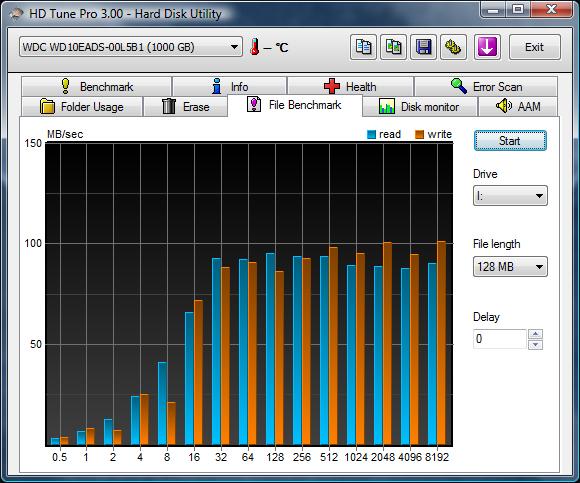The height and width of the screenshot is (483, 580).
Task: Start the file benchmark
Action: click(x=510, y=141)
